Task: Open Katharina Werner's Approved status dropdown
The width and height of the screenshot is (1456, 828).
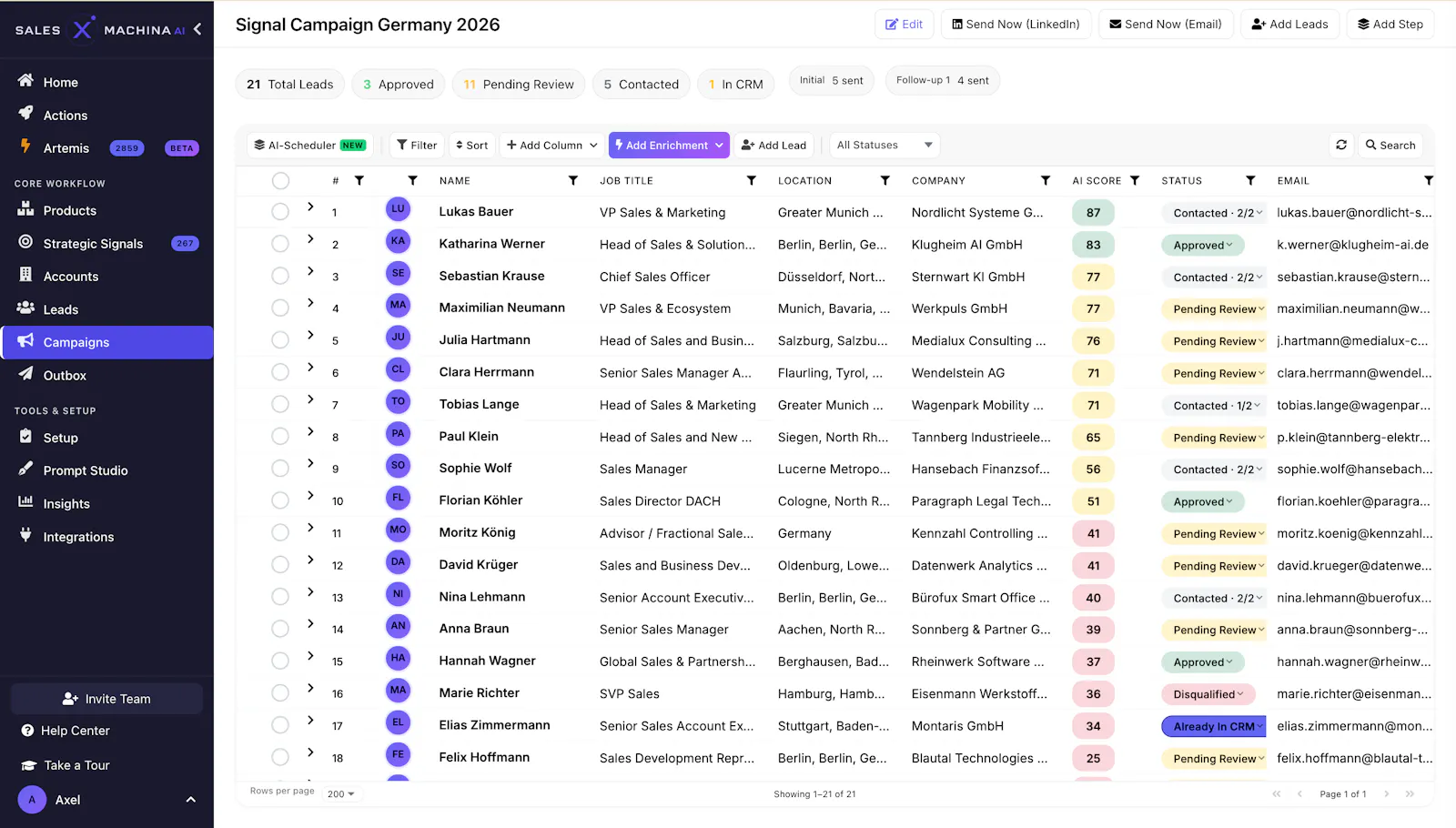Action: click(1202, 245)
